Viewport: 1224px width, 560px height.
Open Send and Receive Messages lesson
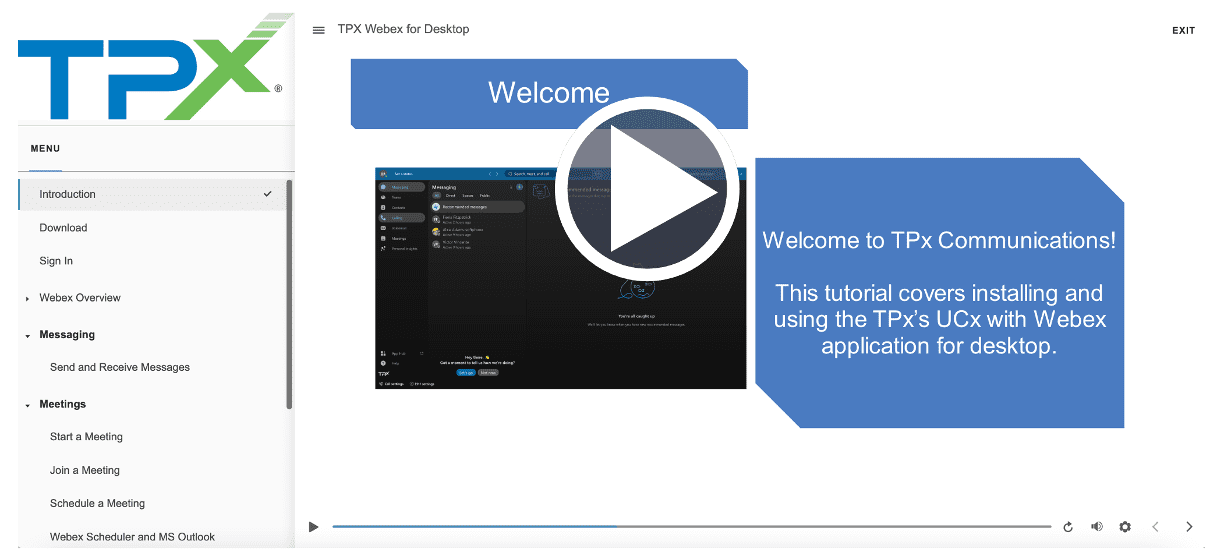(120, 367)
